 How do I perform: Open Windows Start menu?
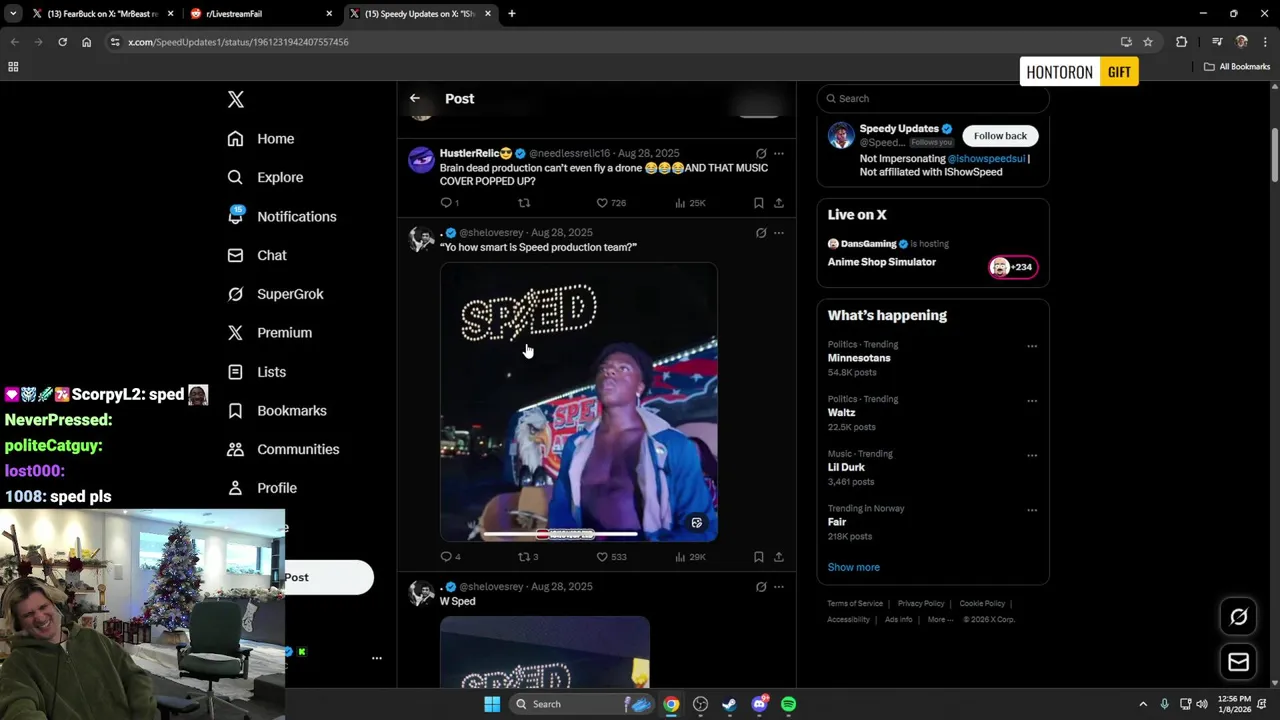point(491,704)
